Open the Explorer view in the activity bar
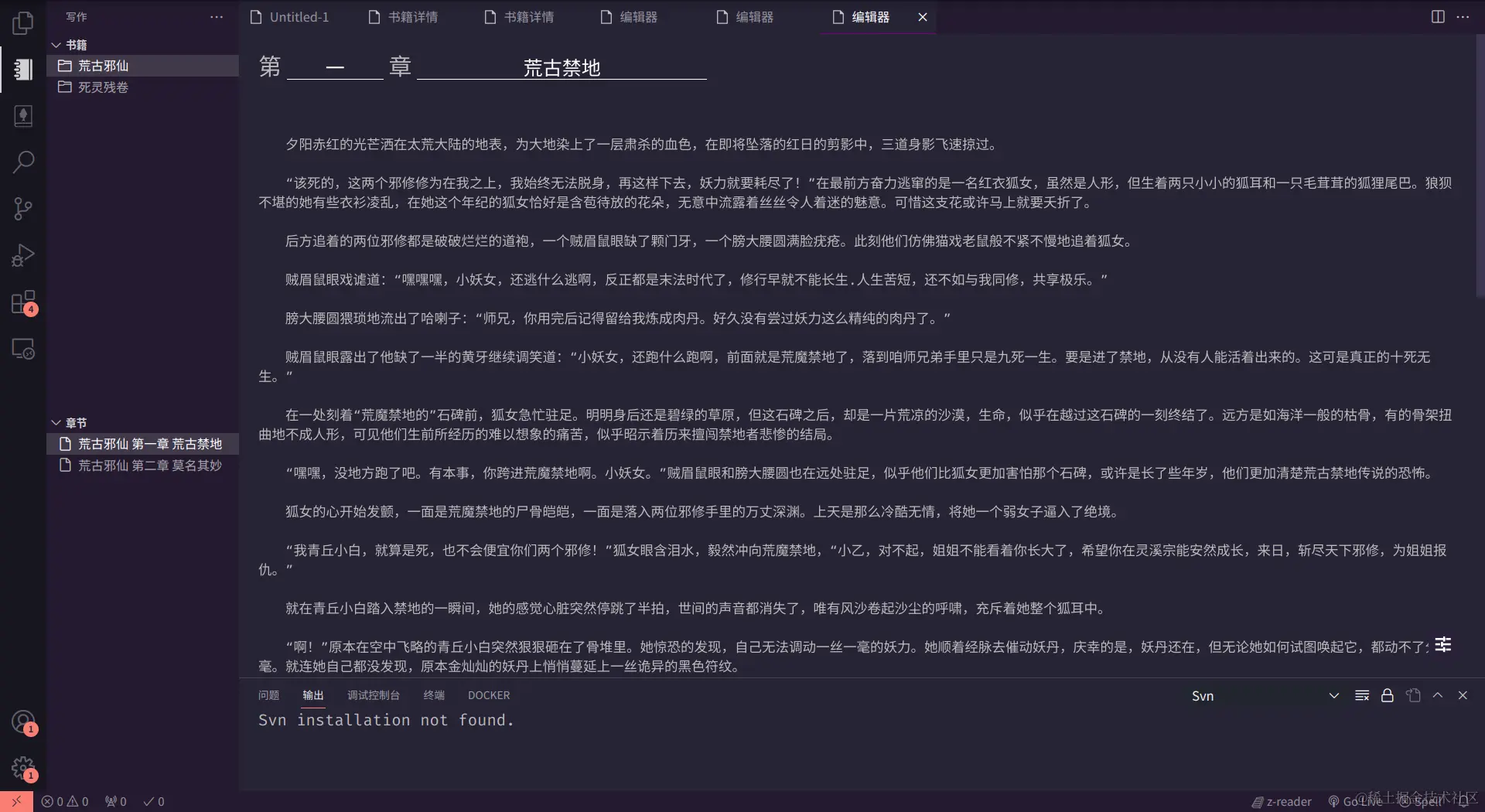The width and height of the screenshot is (1485, 812). tap(23, 23)
